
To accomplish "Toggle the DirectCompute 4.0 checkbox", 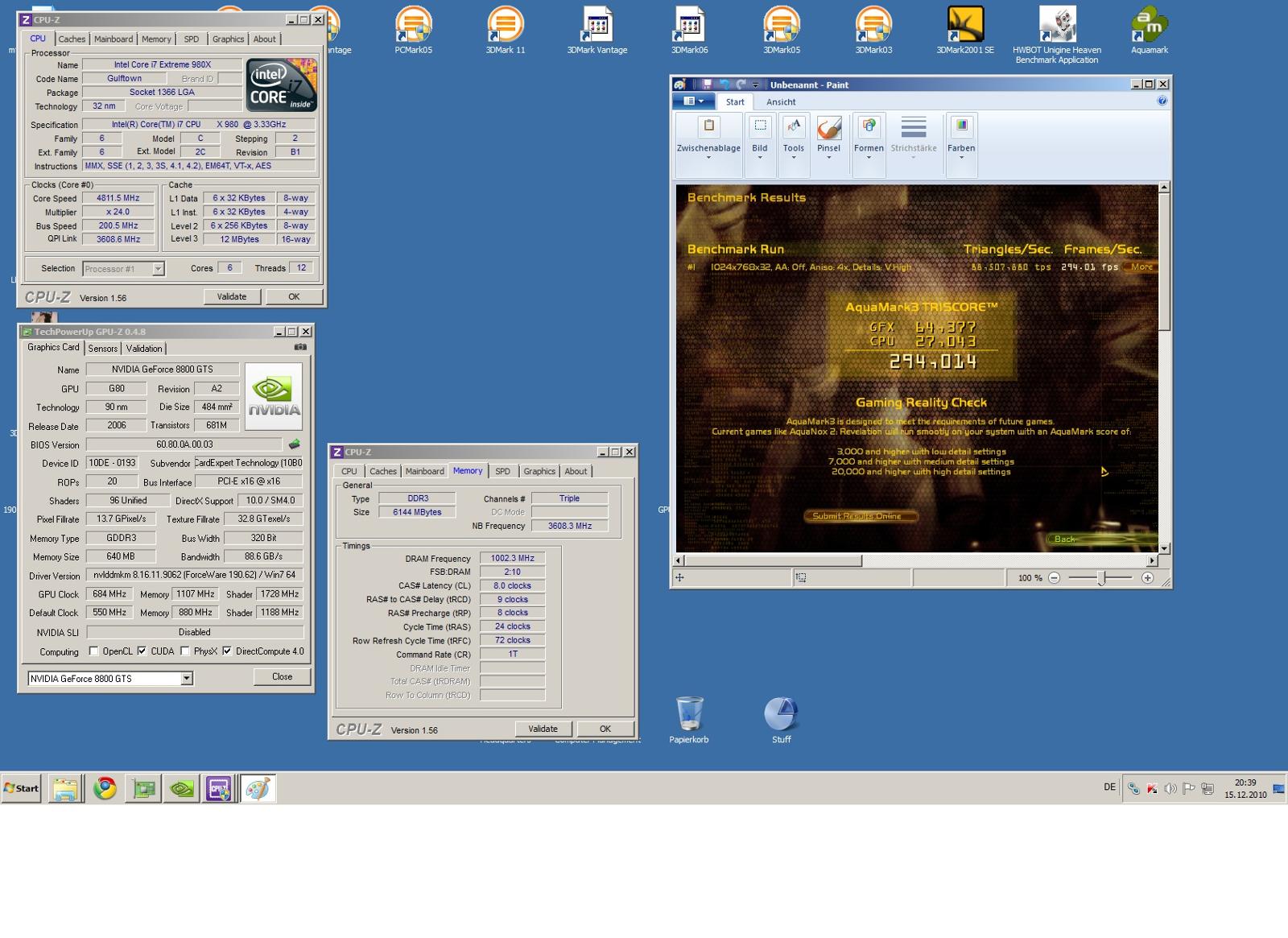I will 227,651.
